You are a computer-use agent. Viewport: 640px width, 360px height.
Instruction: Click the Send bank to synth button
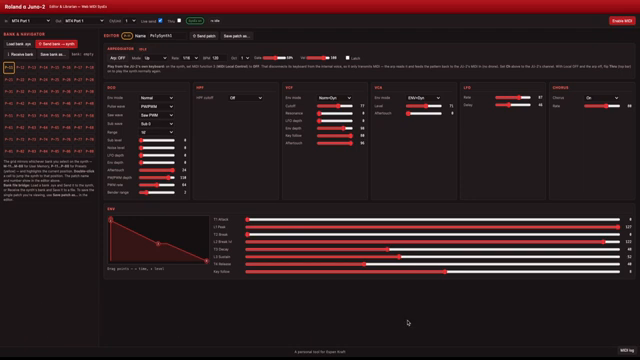click(56, 44)
